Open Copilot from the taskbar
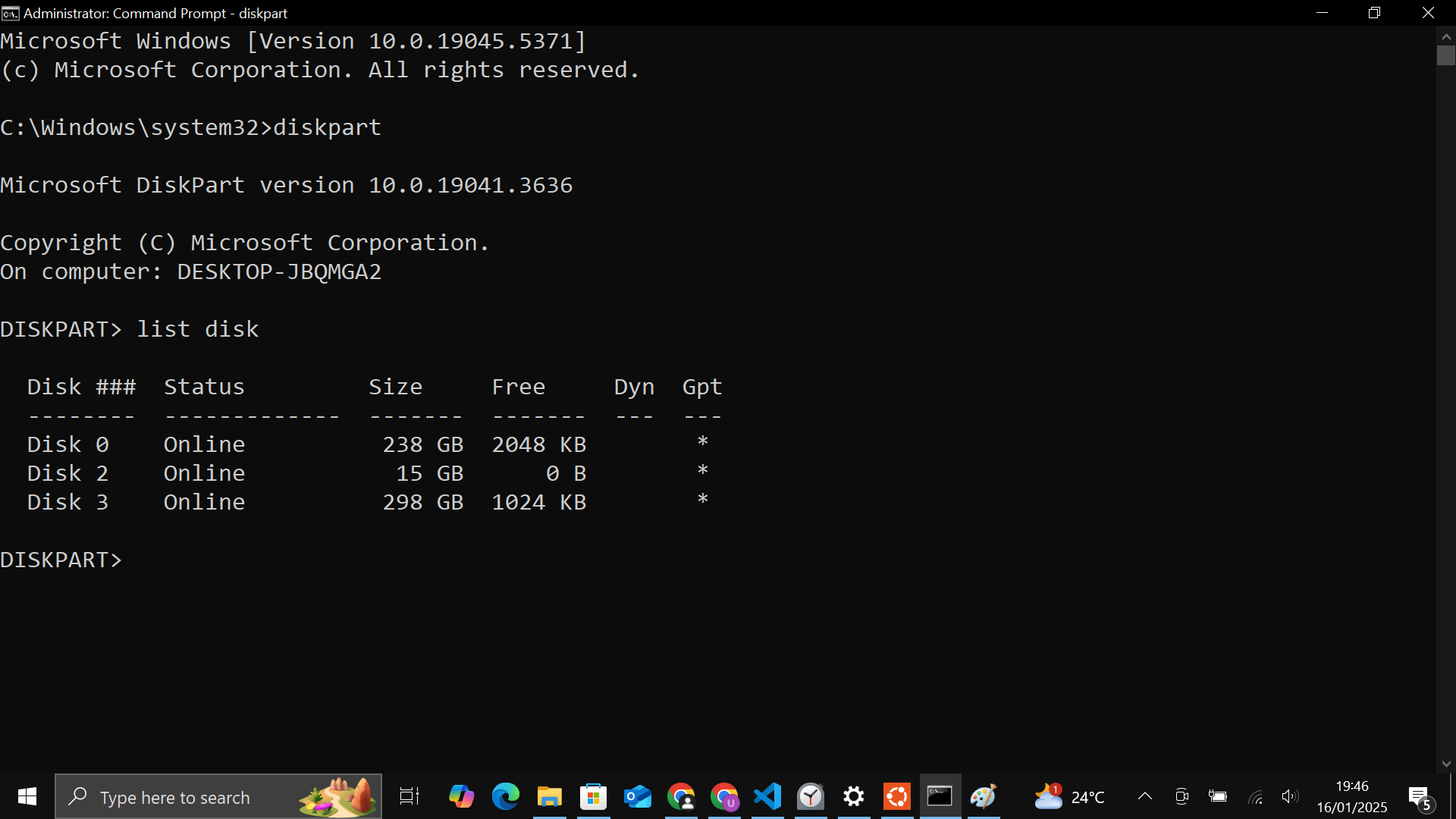Image resolution: width=1456 pixels, height=819 pixels. pyautogui.click(x=461, y=796)
